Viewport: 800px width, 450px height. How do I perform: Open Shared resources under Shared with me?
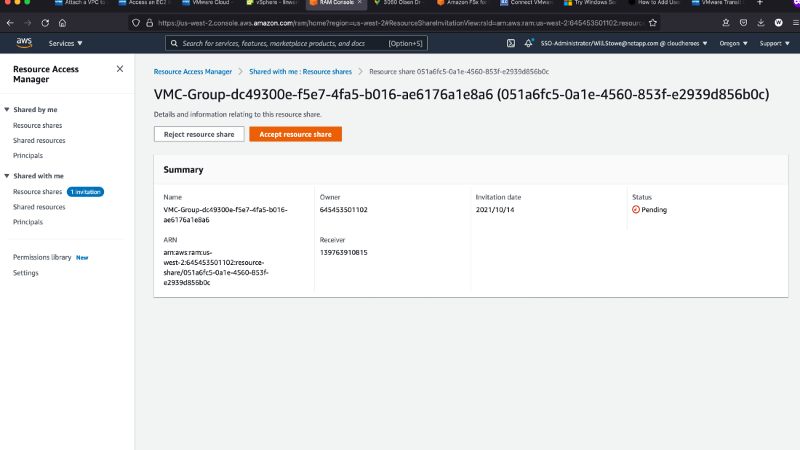(39, 207)
